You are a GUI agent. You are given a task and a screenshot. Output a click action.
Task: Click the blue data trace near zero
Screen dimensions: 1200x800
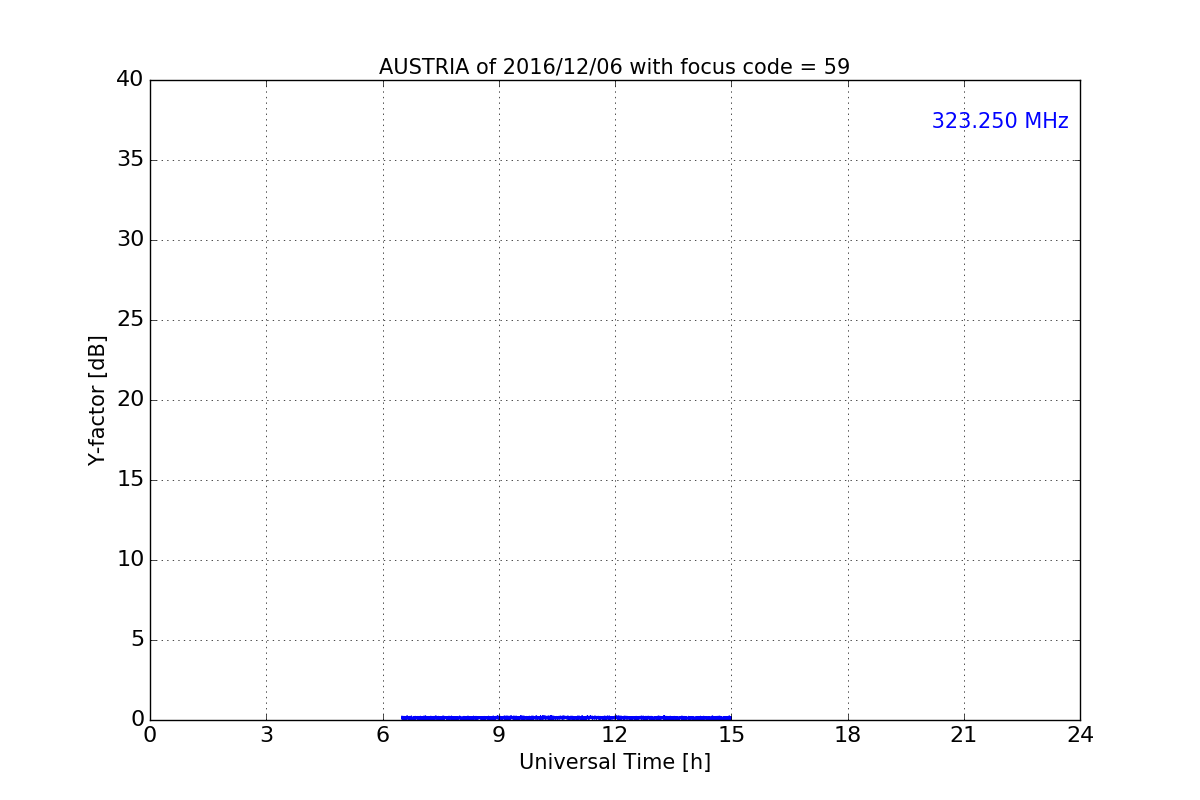[566, 717]
